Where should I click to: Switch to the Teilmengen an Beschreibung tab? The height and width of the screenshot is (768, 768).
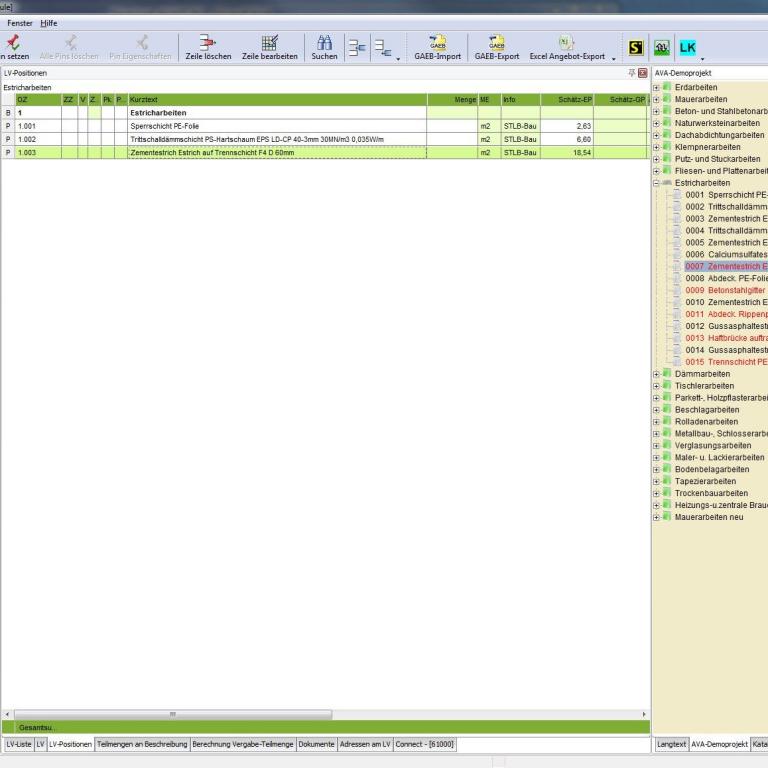142,744
